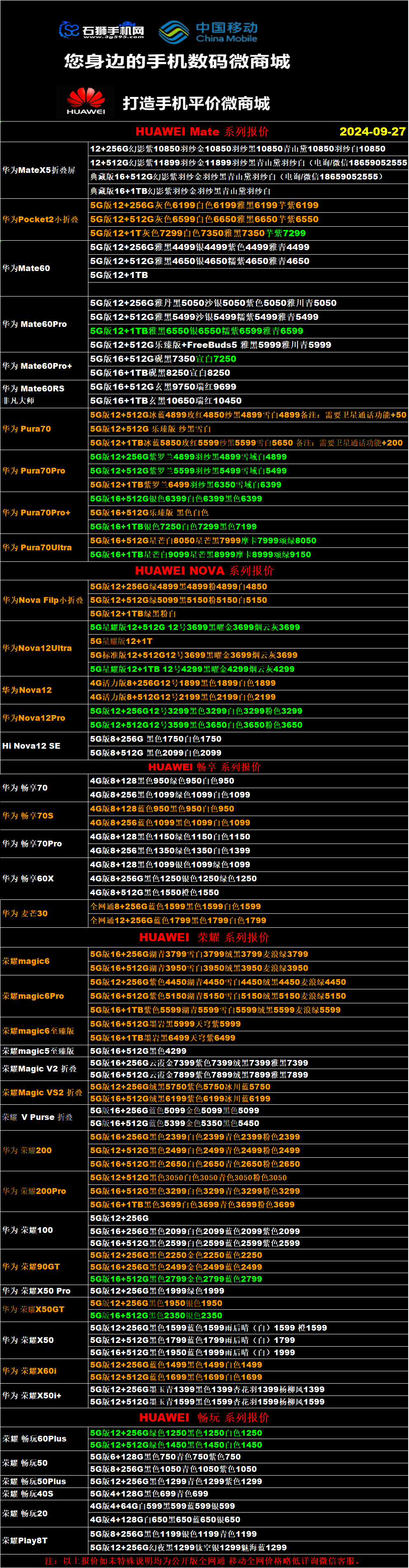Select the Hi Nova12 SE label
Viewport: 409px width, 1568px height.
31,746
